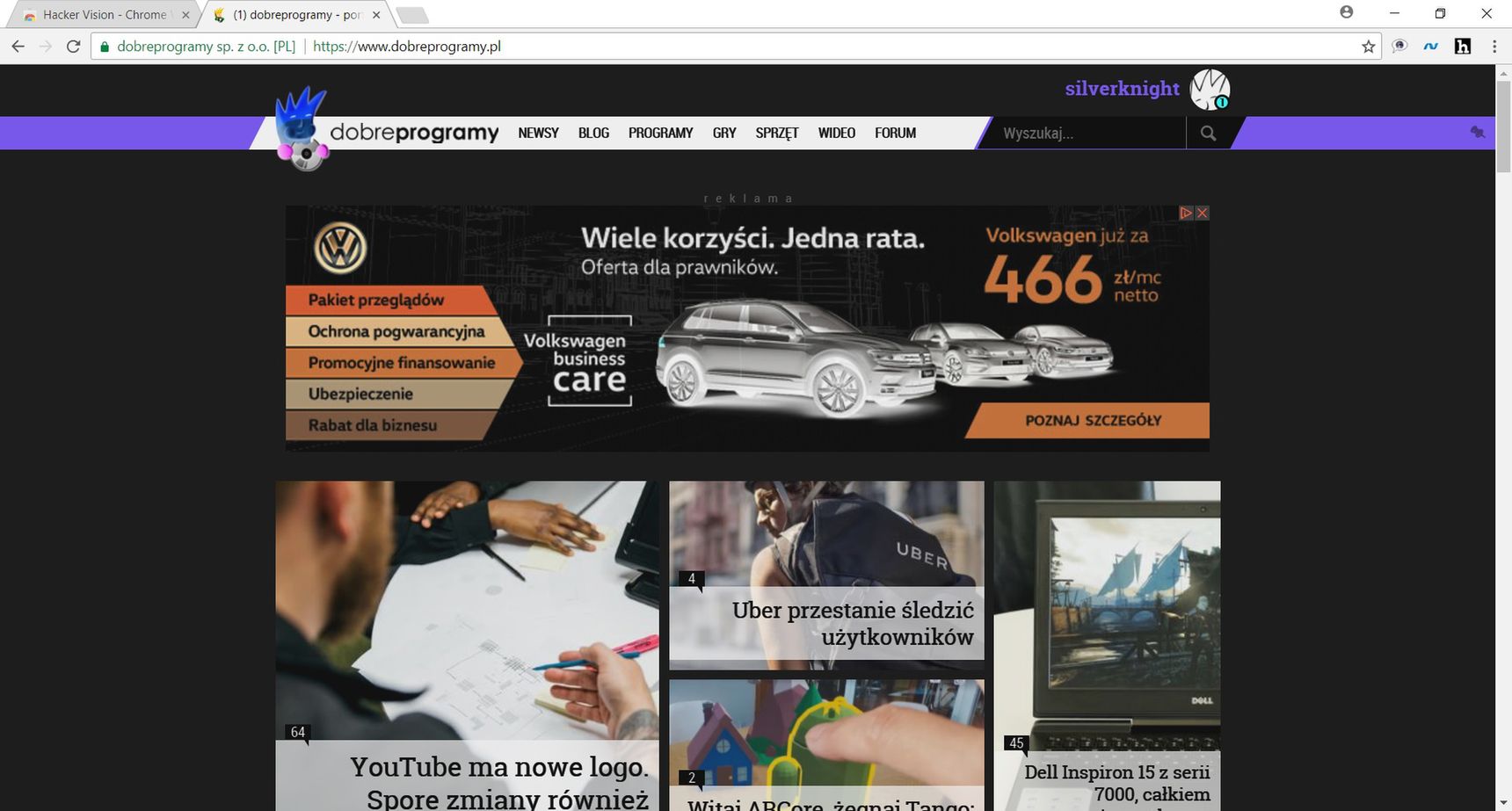Click the browser back arrow

tap(18, 47)
